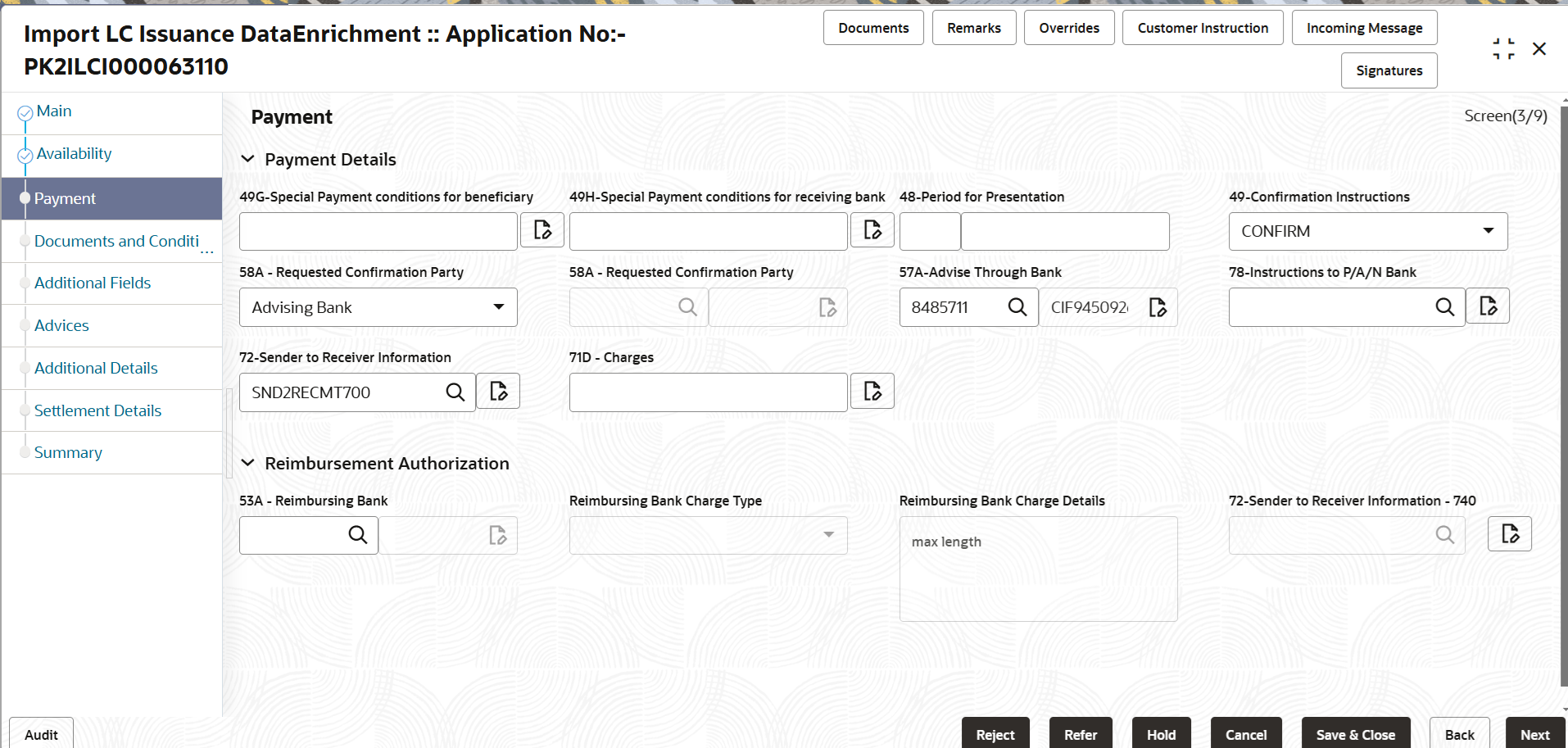This screenshot has height=748, width=1568.
Task: Focus 49H receiving bank conditions input
Action: [x=709, y=231]
